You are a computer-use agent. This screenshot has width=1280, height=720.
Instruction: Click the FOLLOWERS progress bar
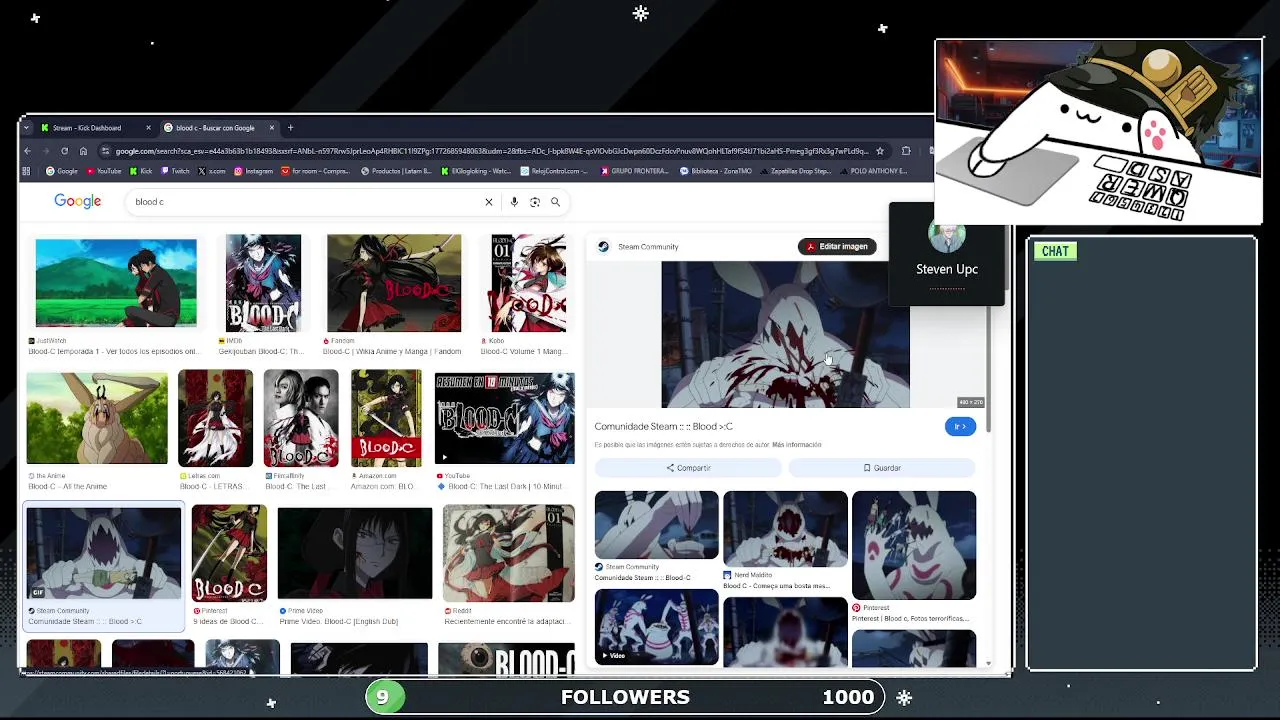click(625, 697)
